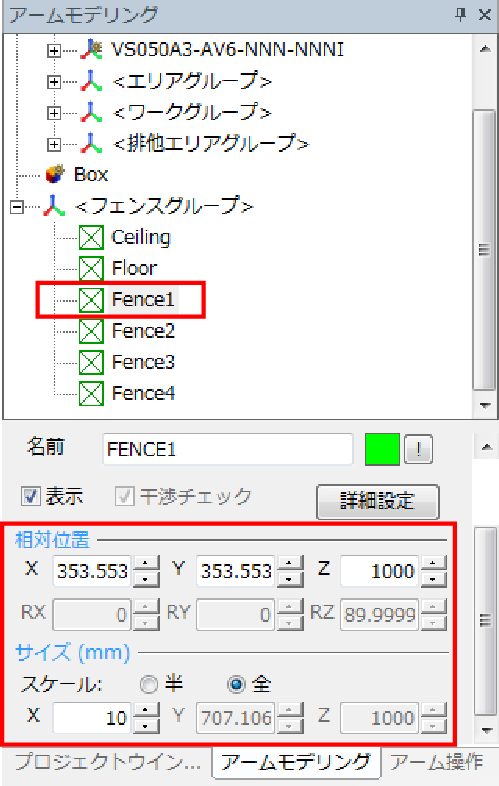Open 詳細設定 detailed settings
The height and width of the screenshot is (786, 499).
tap(378, 501)
